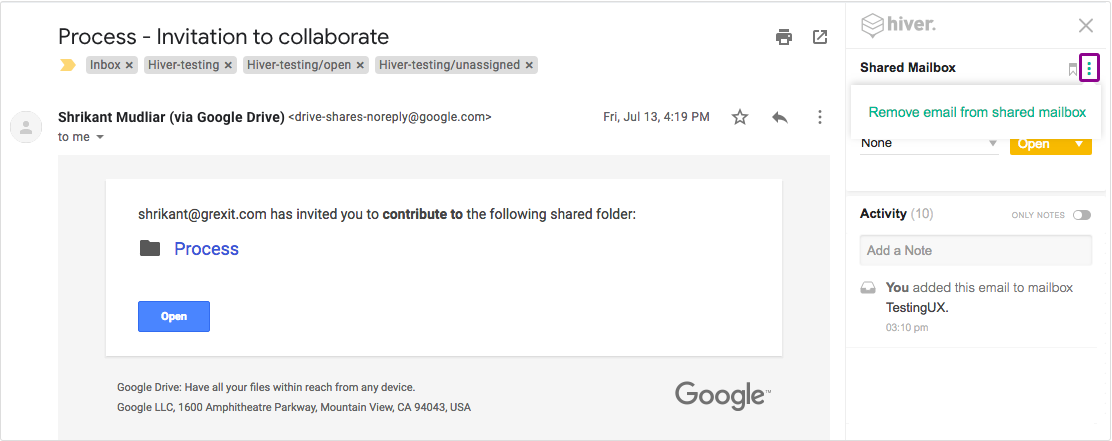Click the Shared Mailbox bookmark icon
This screenshot has width=1112, height=441.
(1072, 69)
